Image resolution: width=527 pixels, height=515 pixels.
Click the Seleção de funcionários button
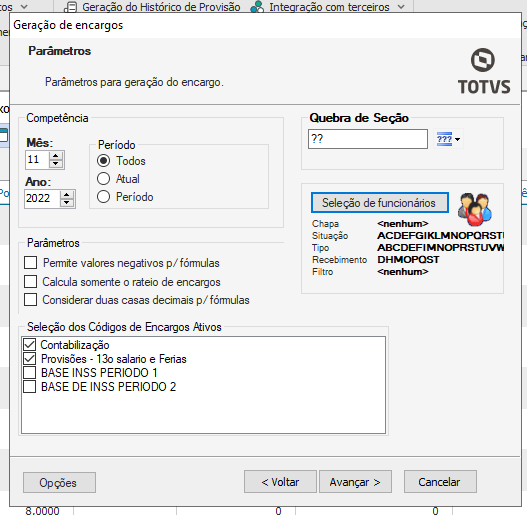coord(380,203)
